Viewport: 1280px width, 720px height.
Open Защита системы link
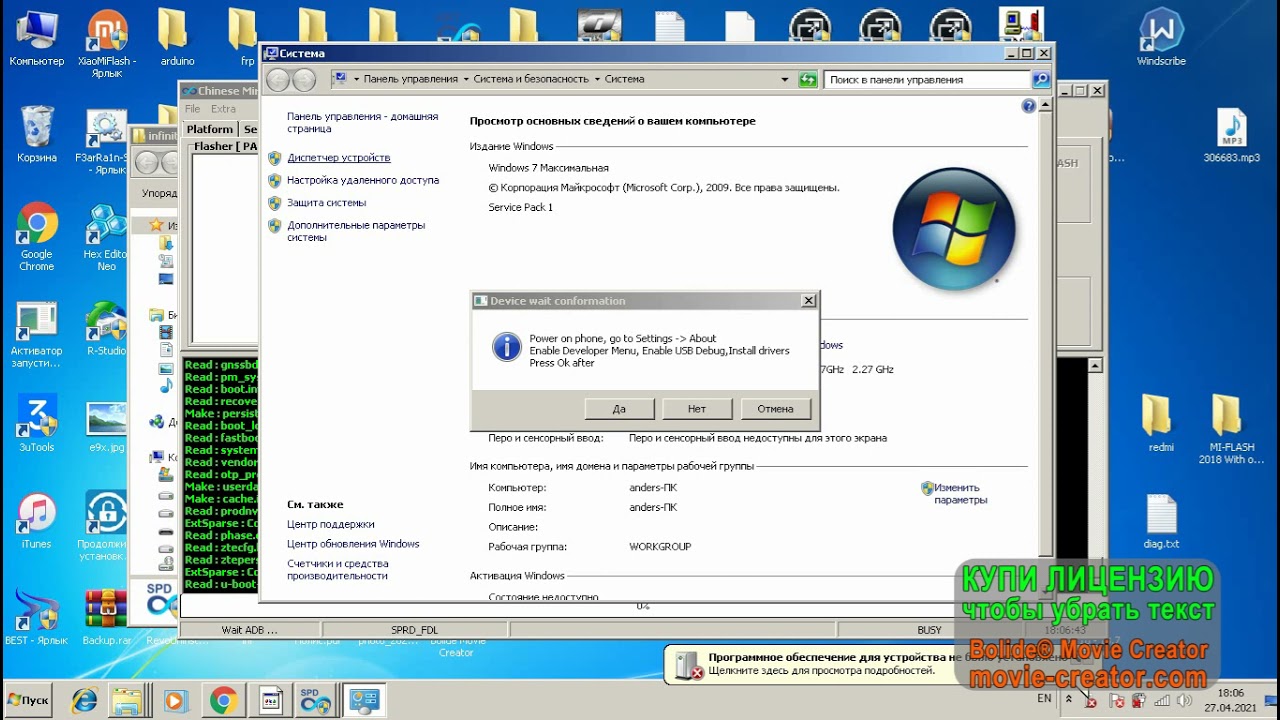click(327, 202)
